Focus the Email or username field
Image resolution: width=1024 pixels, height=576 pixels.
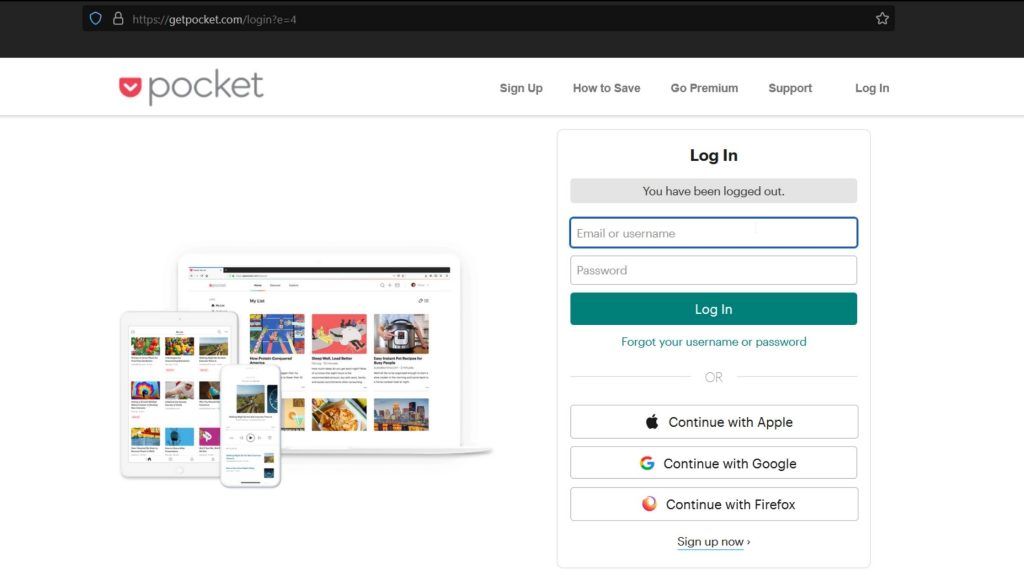[x=714, y=233]
